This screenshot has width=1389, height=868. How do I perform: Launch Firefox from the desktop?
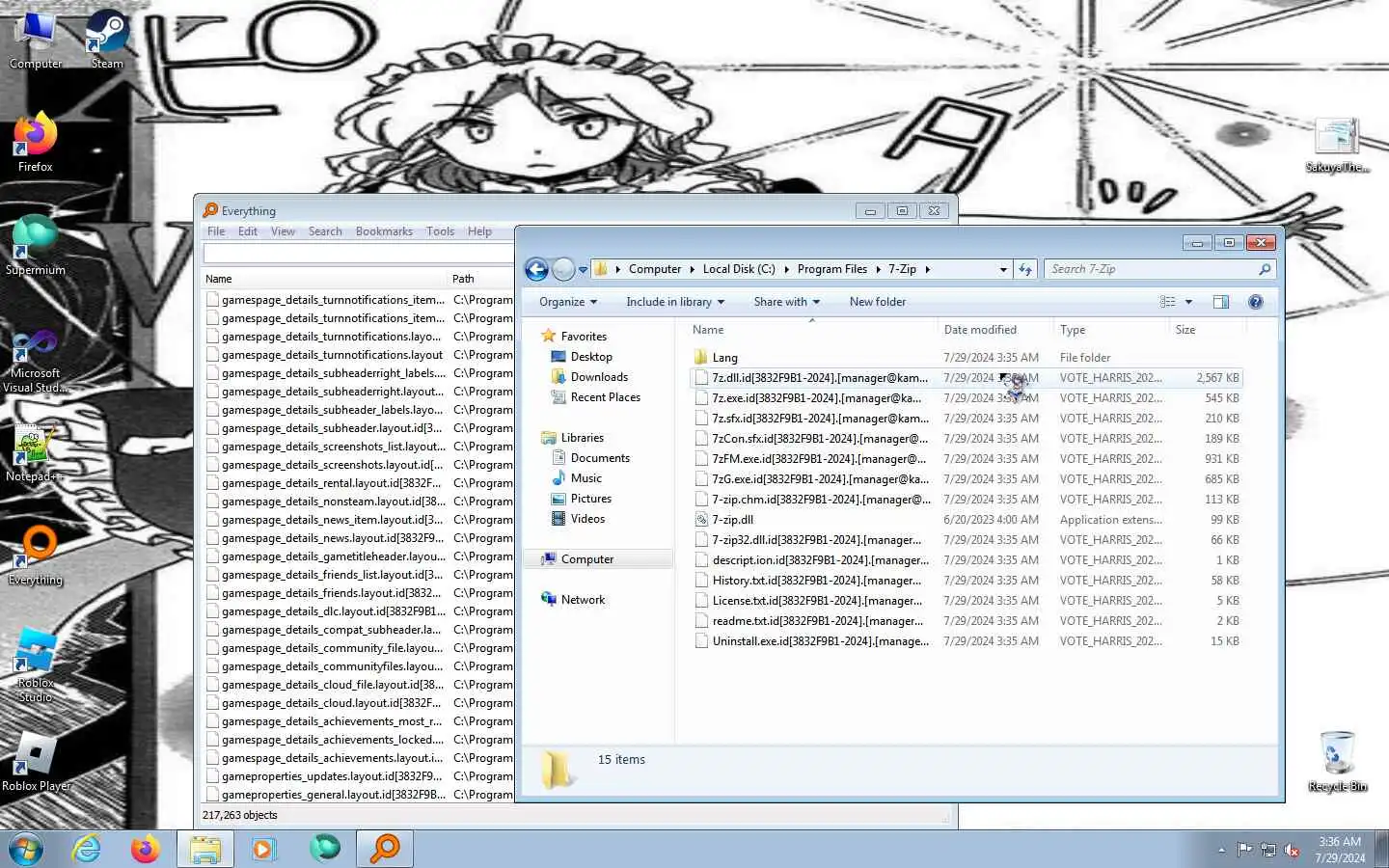36,142
